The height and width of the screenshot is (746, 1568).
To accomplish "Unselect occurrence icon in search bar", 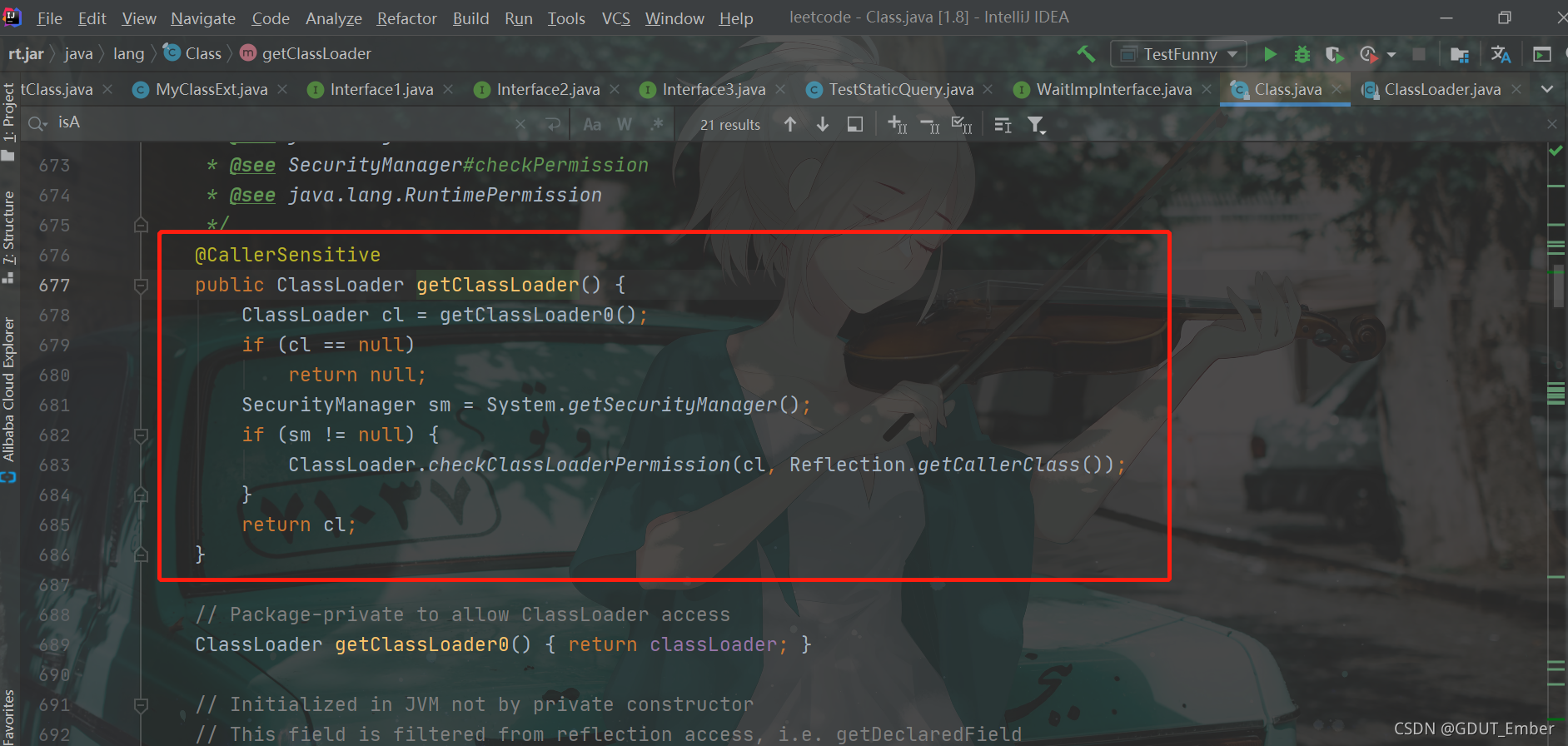I will click(x=929, y=125).
